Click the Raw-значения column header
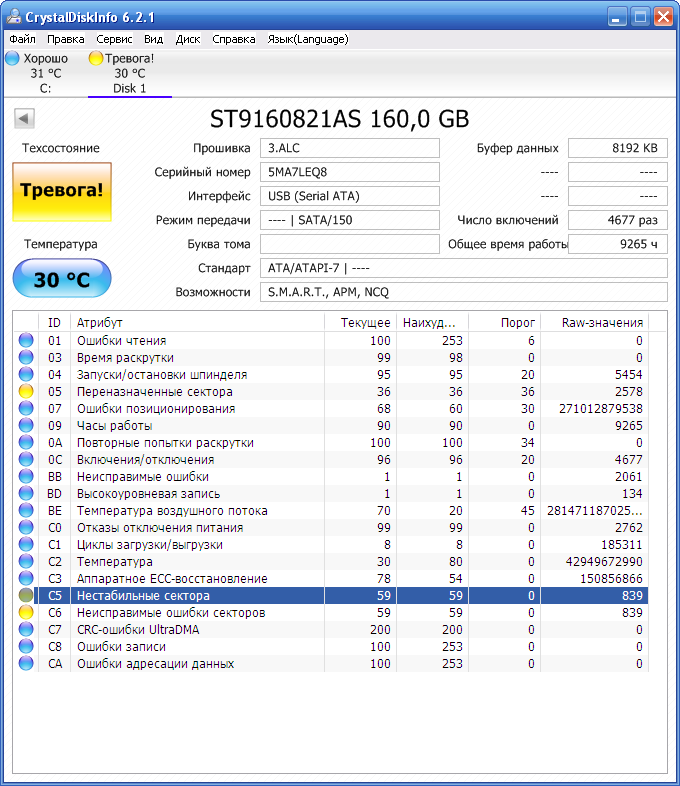Screen dimensions: 680x786 point(594,322)
